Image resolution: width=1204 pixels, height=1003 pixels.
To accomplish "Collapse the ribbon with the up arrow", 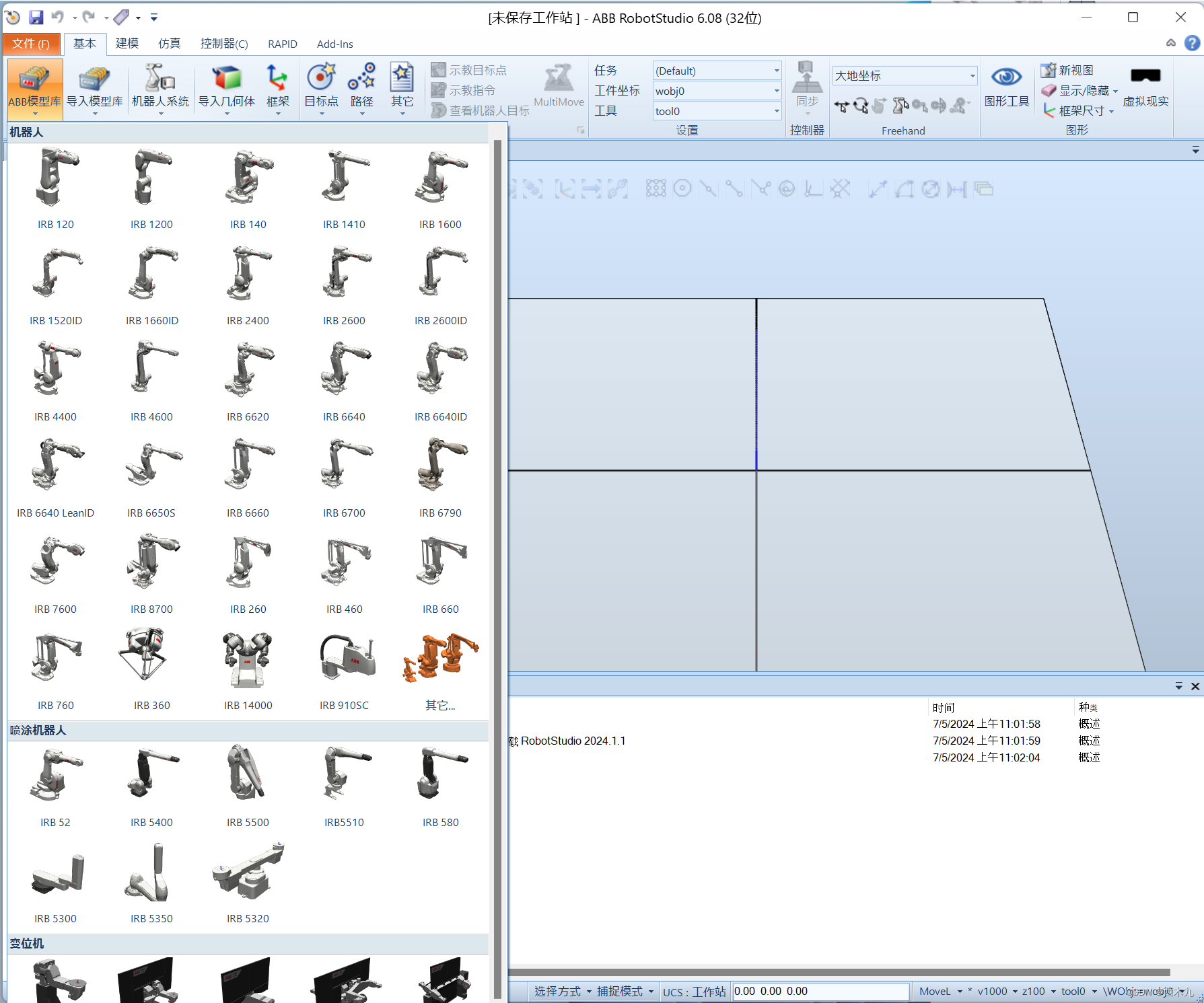I will (x=1171, y=43).
